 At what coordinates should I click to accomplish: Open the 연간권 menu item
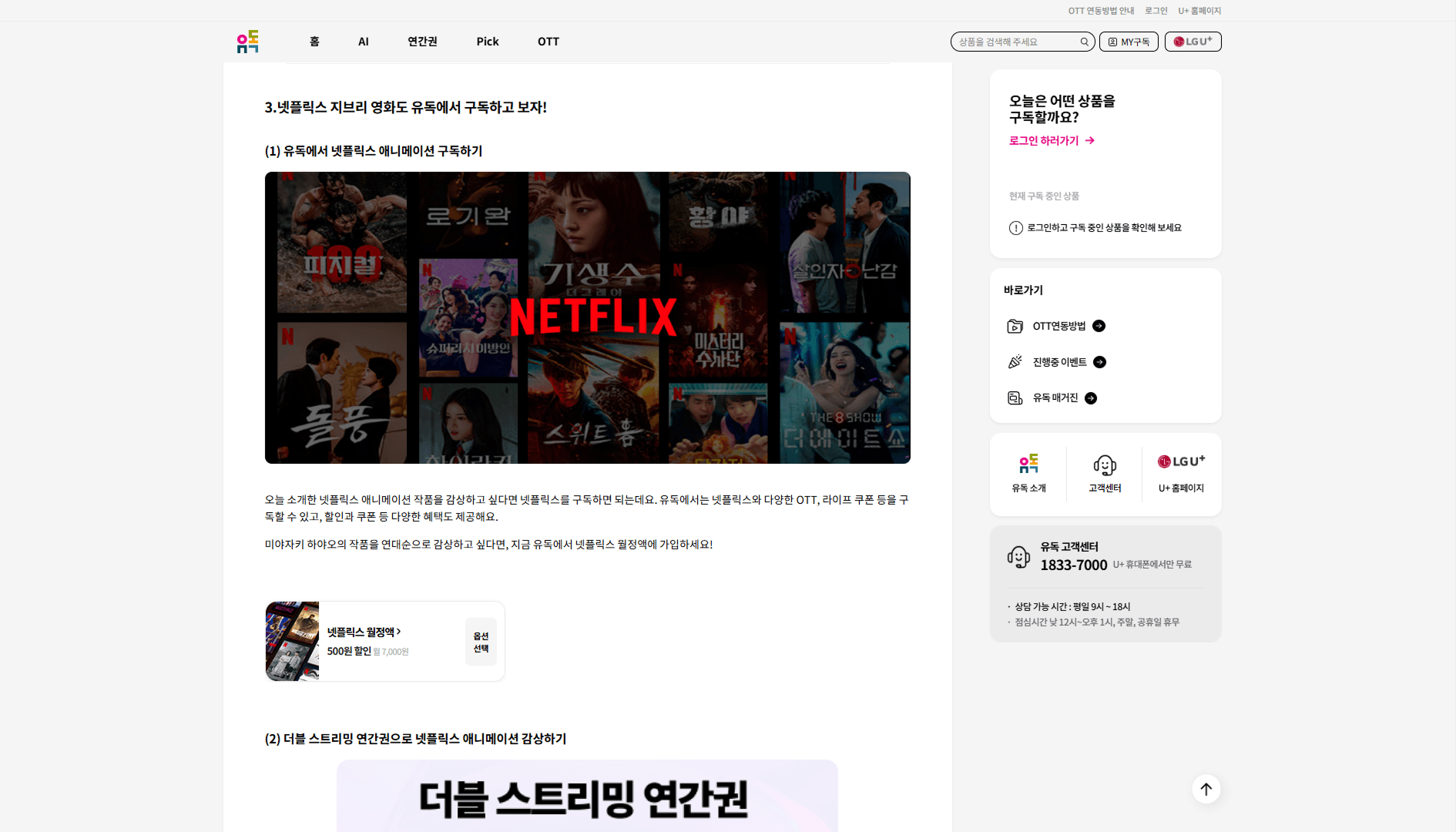coord(422,42)
